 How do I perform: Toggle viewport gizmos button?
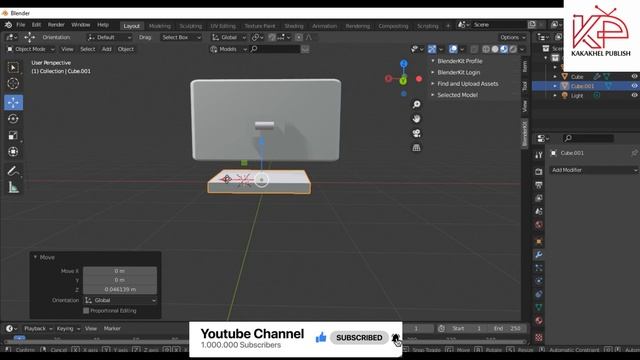(432, 49)
